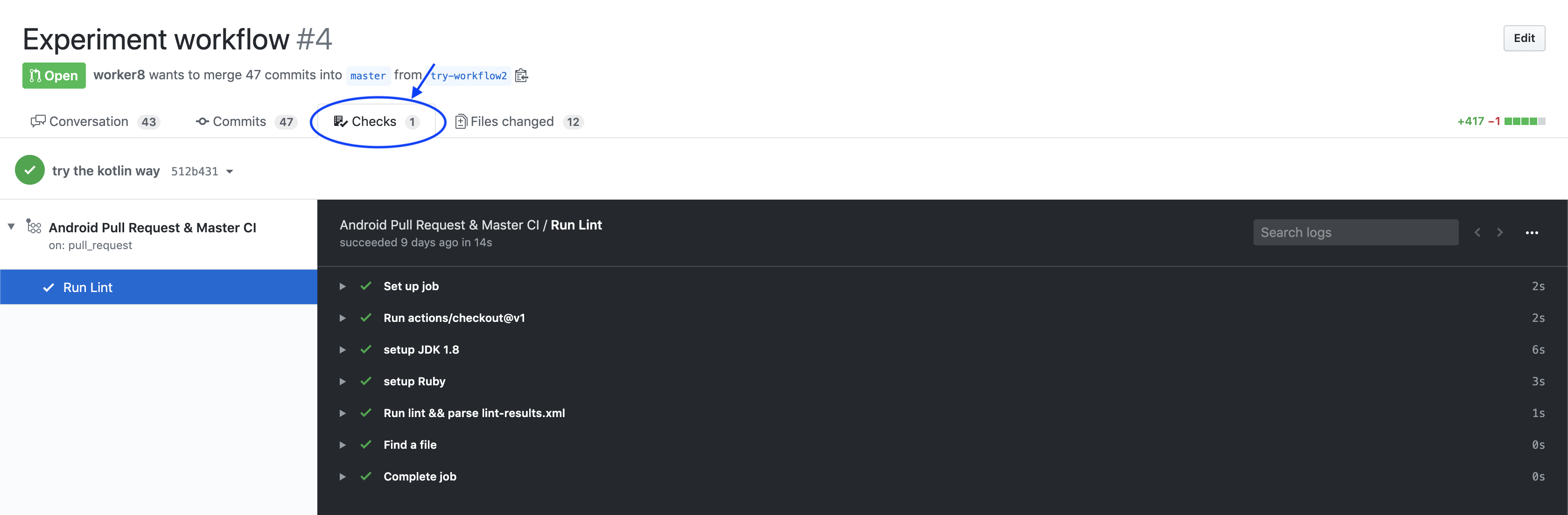
Task: Expand the Set up job step
Action: point(343,286)
